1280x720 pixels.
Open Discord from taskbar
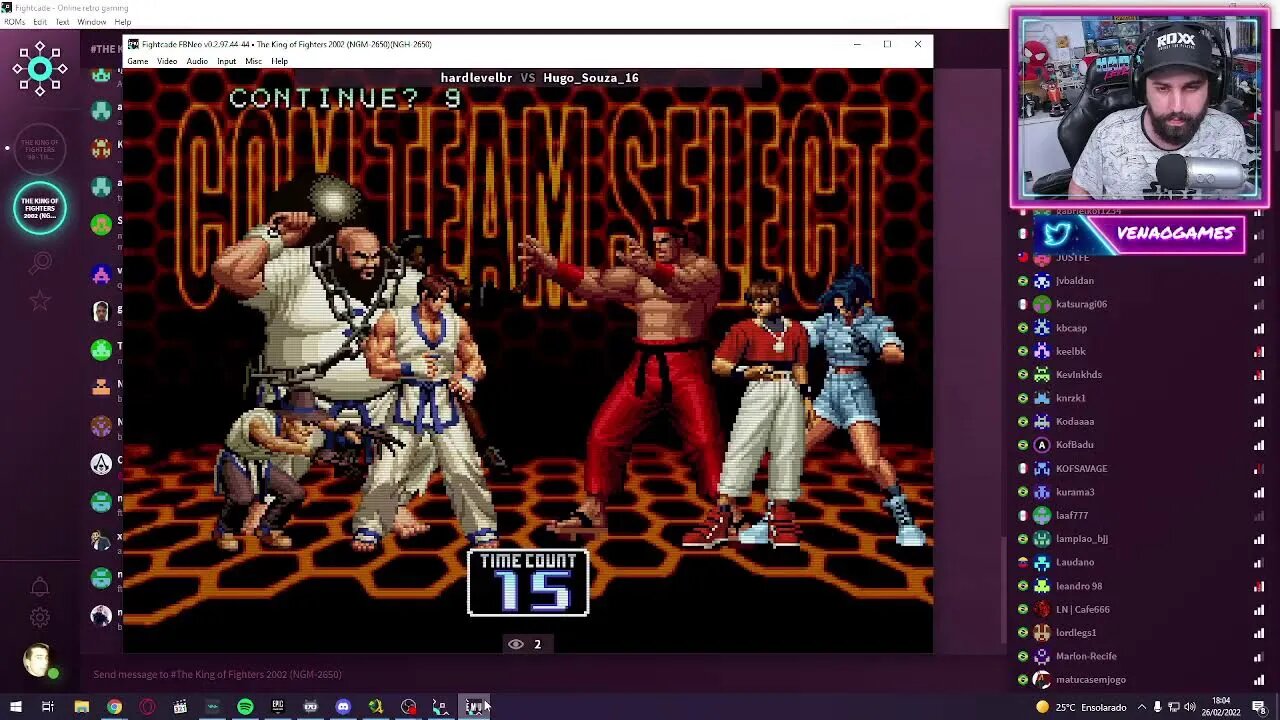[x=343, y=707]
